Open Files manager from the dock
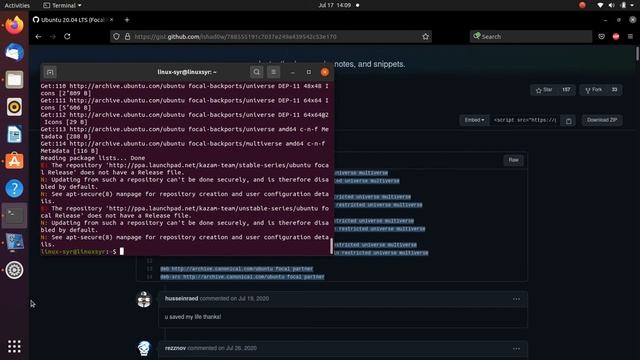This screenshot has width=640, height=360. pos(14,80)
